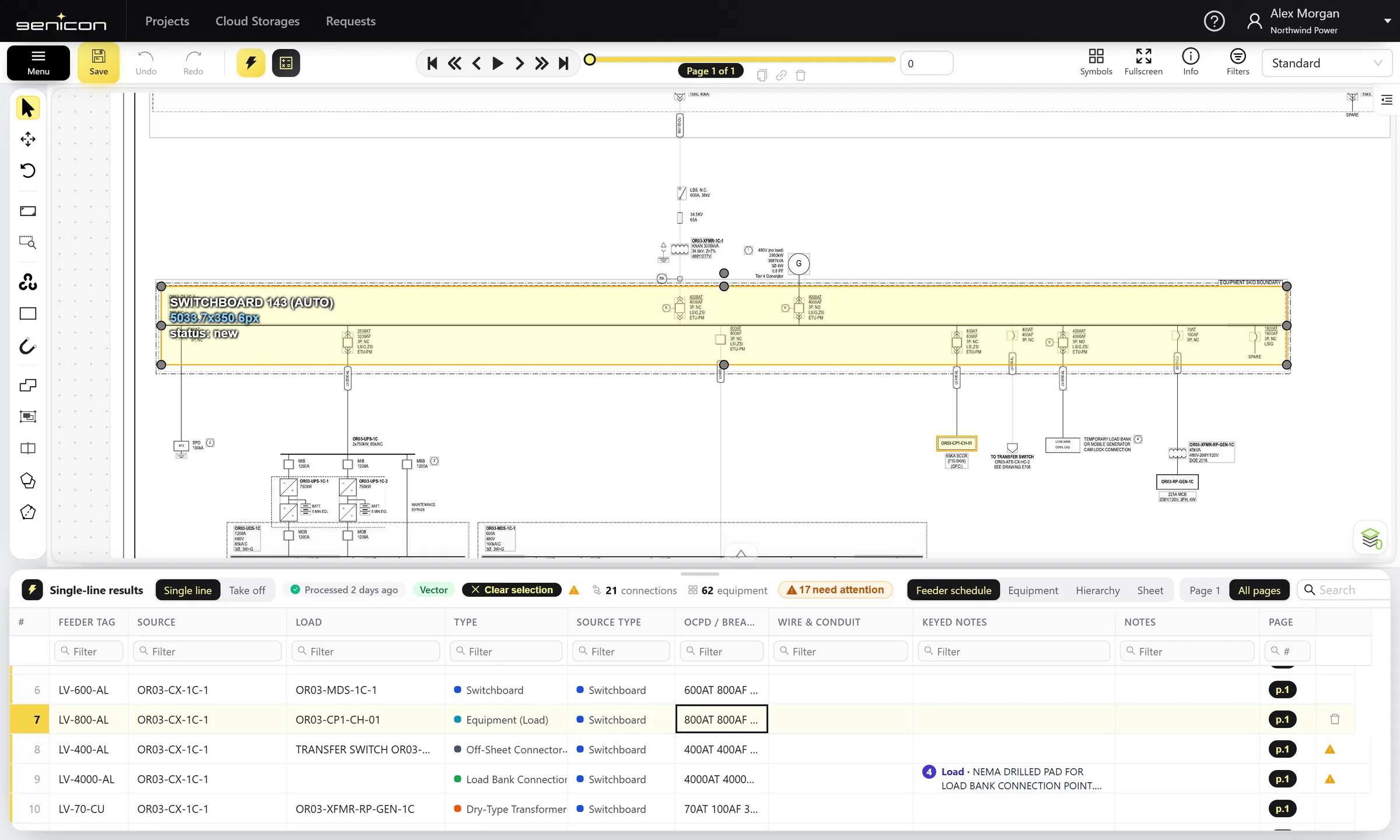
Task: Open the Projects menu
Action: (167, 21)
